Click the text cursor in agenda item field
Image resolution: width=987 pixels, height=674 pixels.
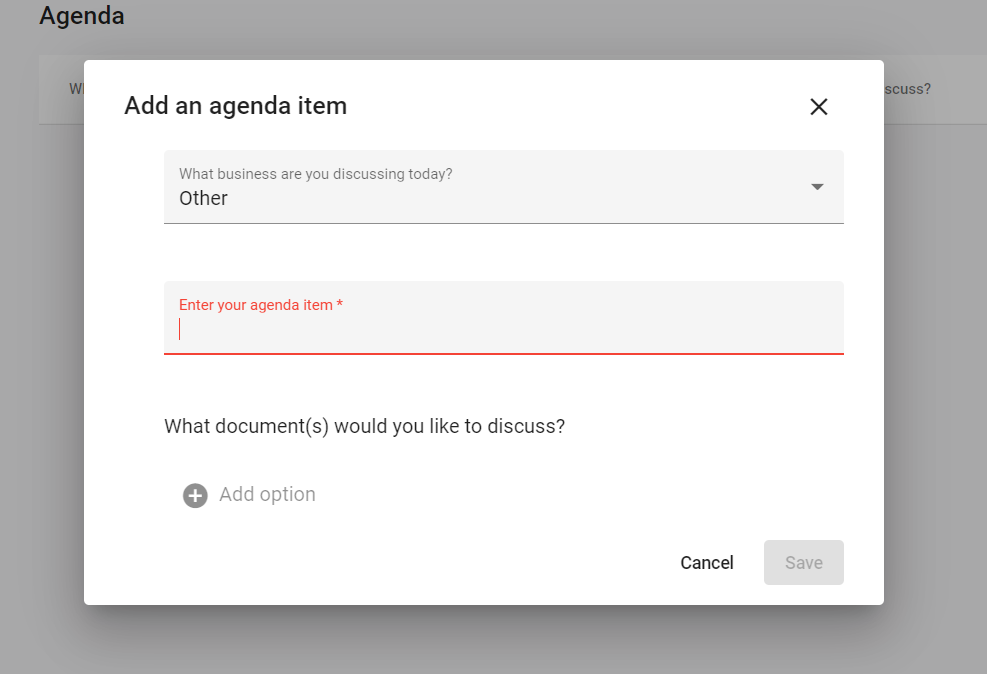point(180,329)
